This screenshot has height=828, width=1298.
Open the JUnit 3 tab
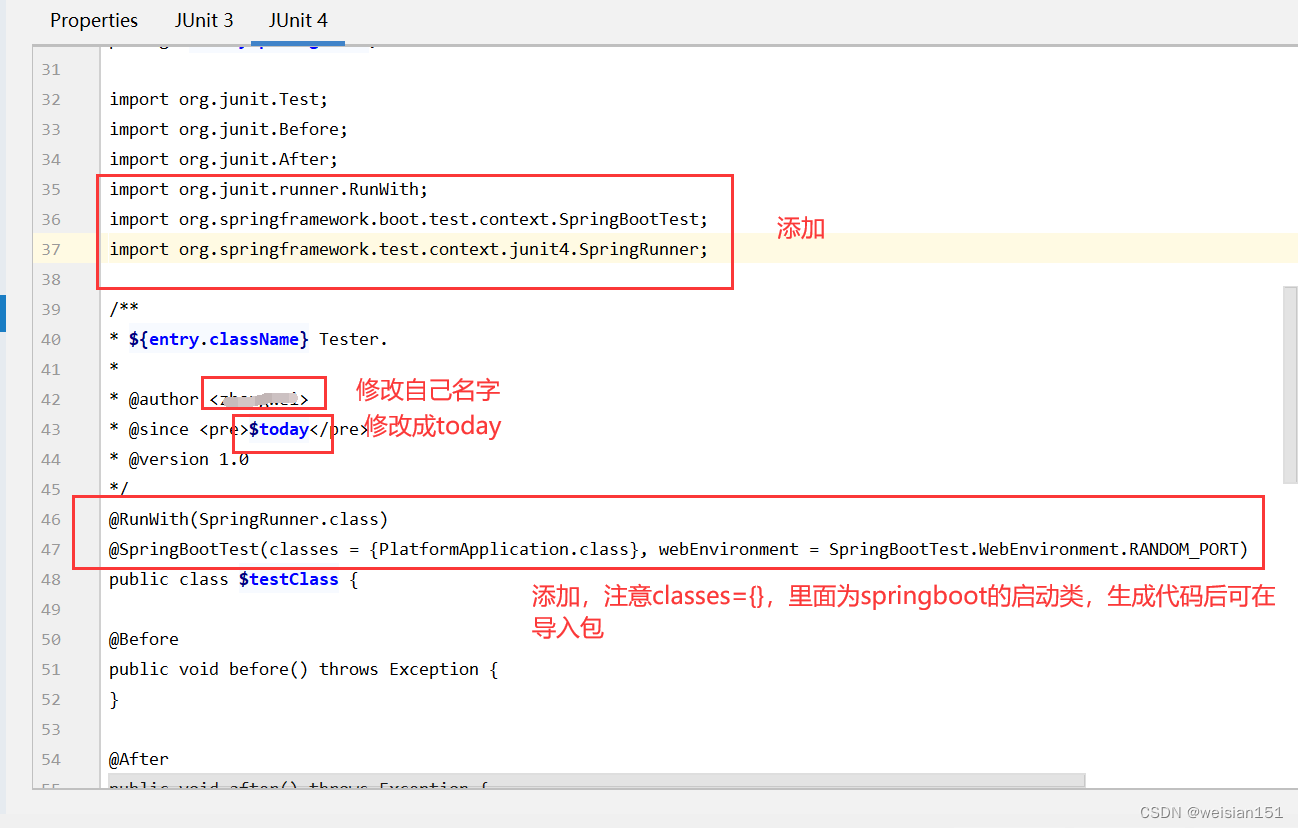(x=204, y=20)
